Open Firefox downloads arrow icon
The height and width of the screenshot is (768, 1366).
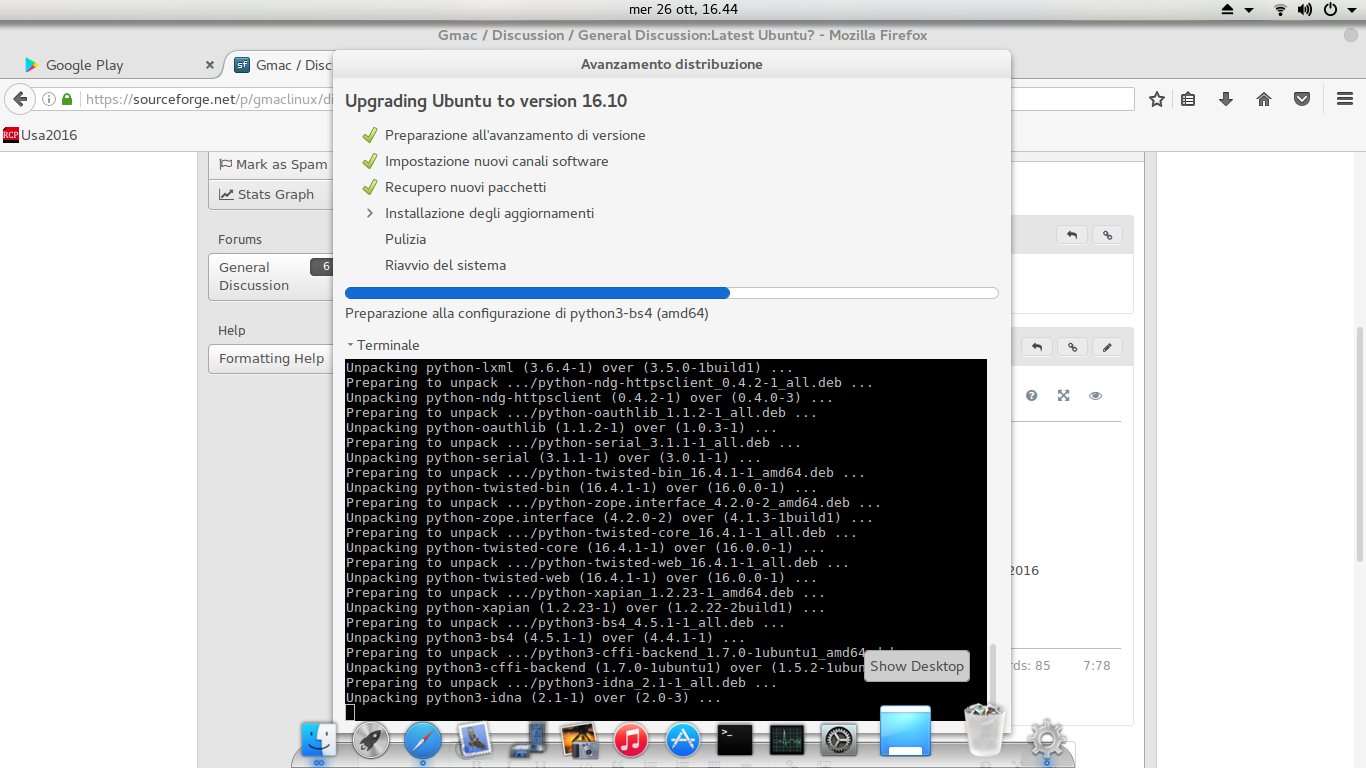click(1226, 99)
